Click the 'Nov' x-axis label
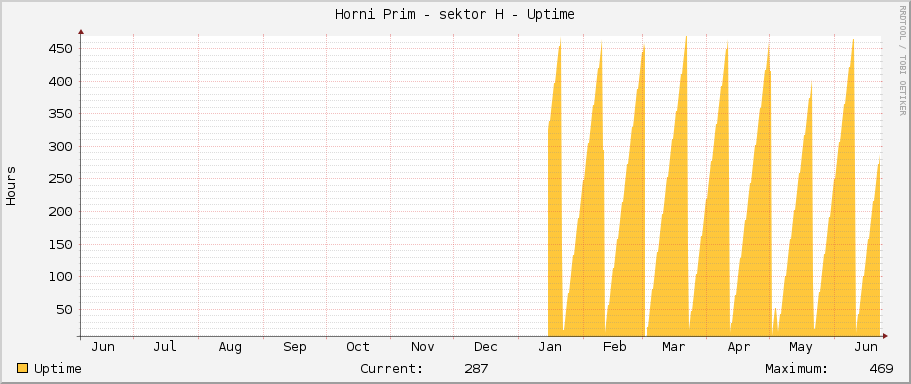The height and width of the screenshot is (384, 911). coord(422,347)
